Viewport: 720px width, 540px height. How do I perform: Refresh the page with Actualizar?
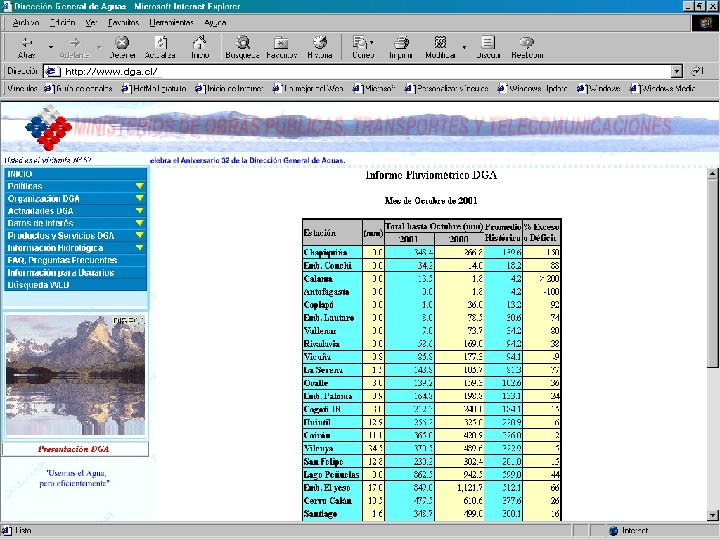[160, 47]
